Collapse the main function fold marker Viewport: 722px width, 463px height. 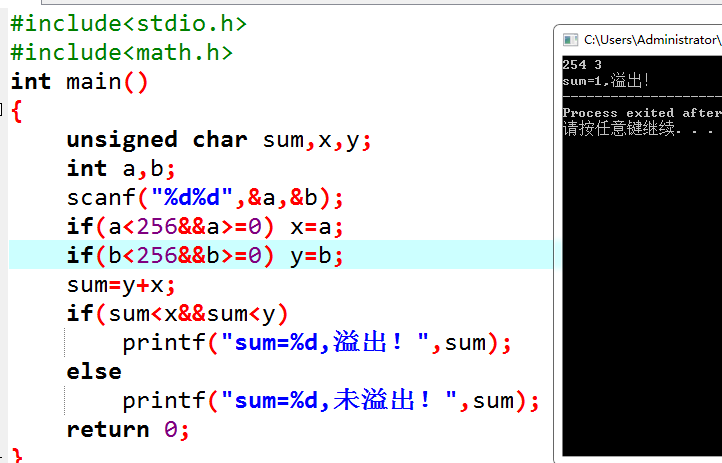tap(1, 110)
